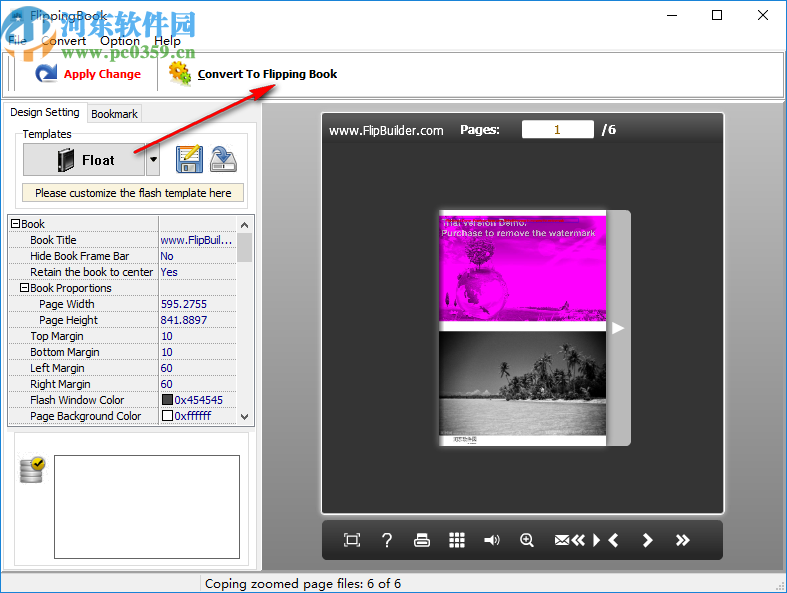Viewport: 787px width, 593px height.
Task: Open the File menu
Action: [18, 41]
